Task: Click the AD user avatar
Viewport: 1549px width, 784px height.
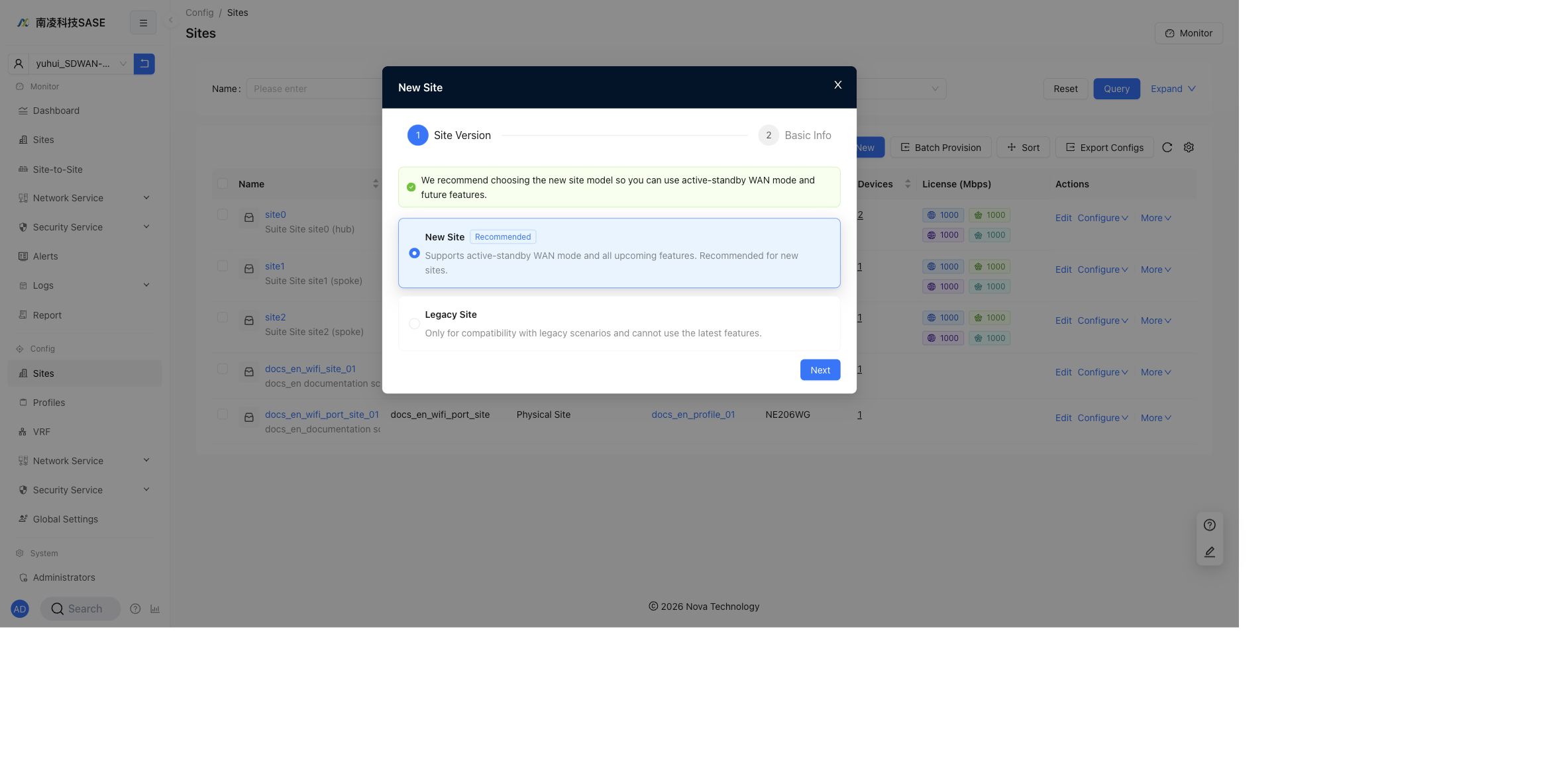Action: [20, 609]
